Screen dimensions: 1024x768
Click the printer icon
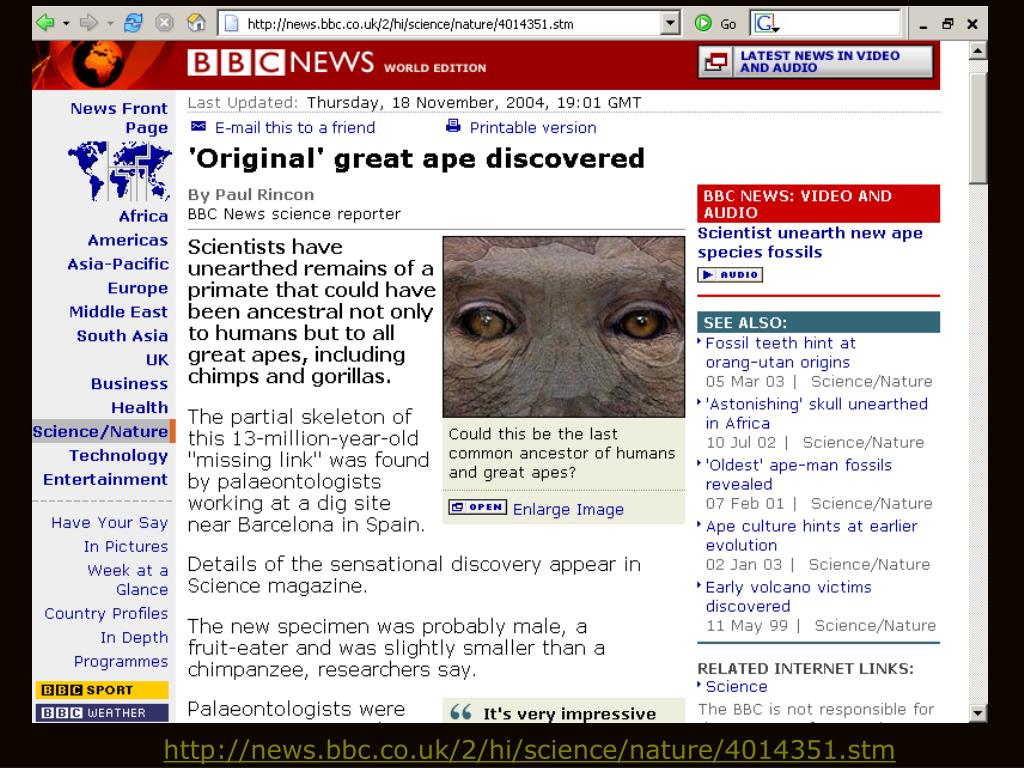[x=453, y=125]
